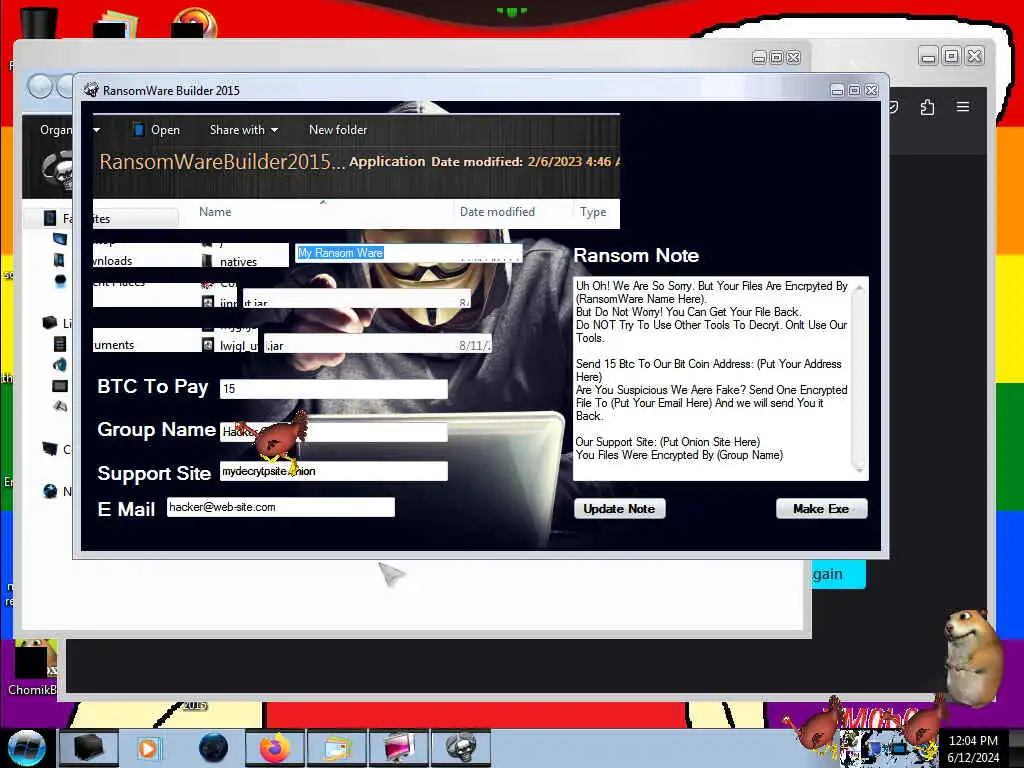This screenshot has width=1024, height=768.
Task: Click the BTC To Pay field
Action: click(334, 389)
